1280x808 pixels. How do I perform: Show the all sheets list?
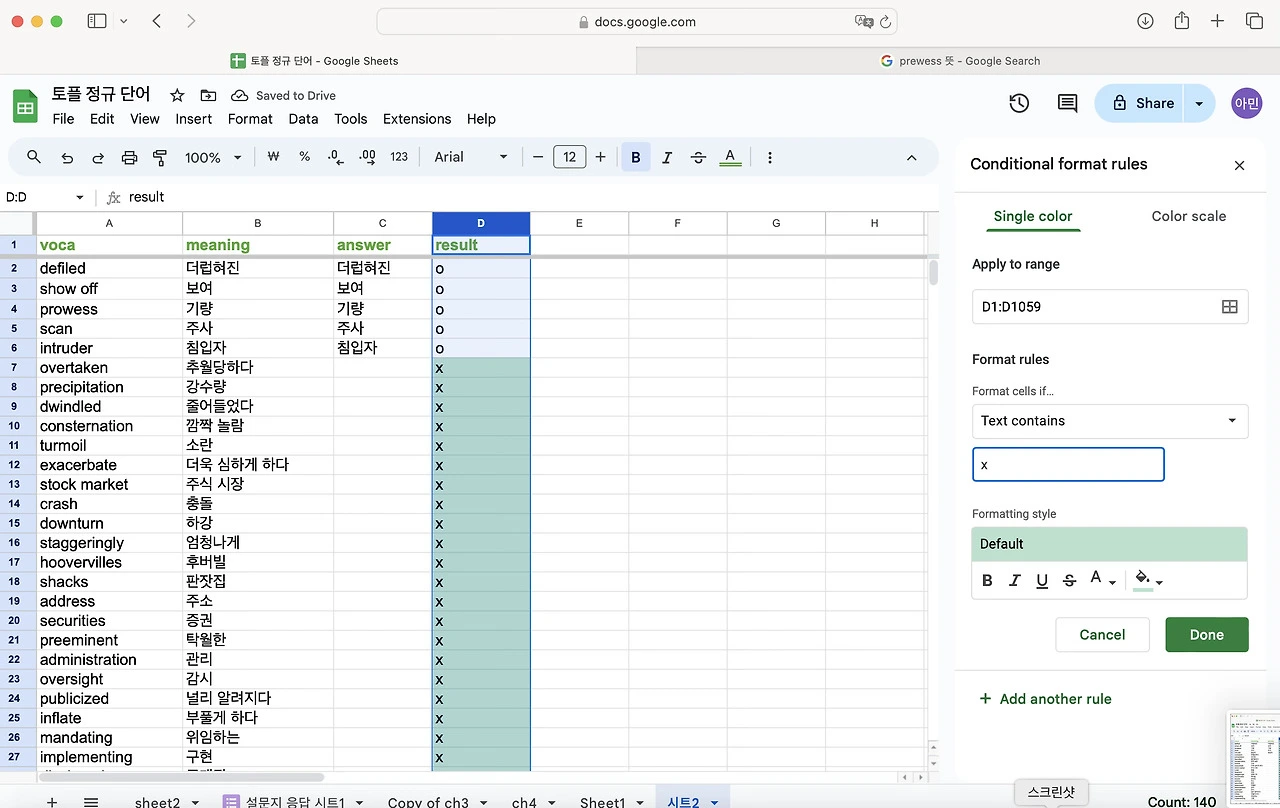91,802
